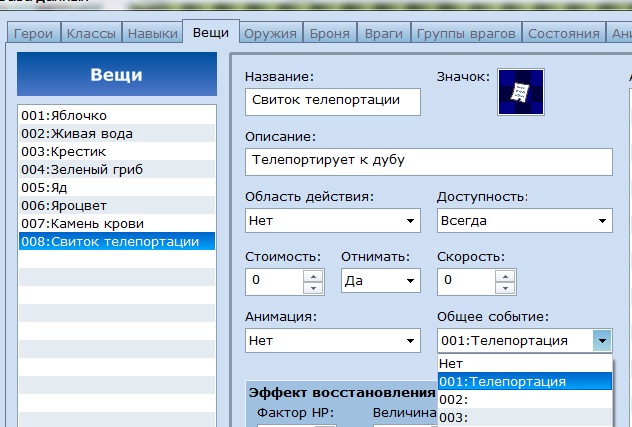
Task: Click the scroll item icon thumbnail
Action: pyautogui.click(x=520, y=92)
